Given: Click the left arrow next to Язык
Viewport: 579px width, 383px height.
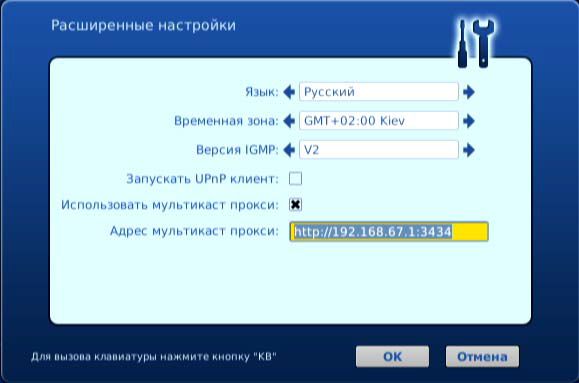Looking at the screenshot, I should tap(289, 92).
